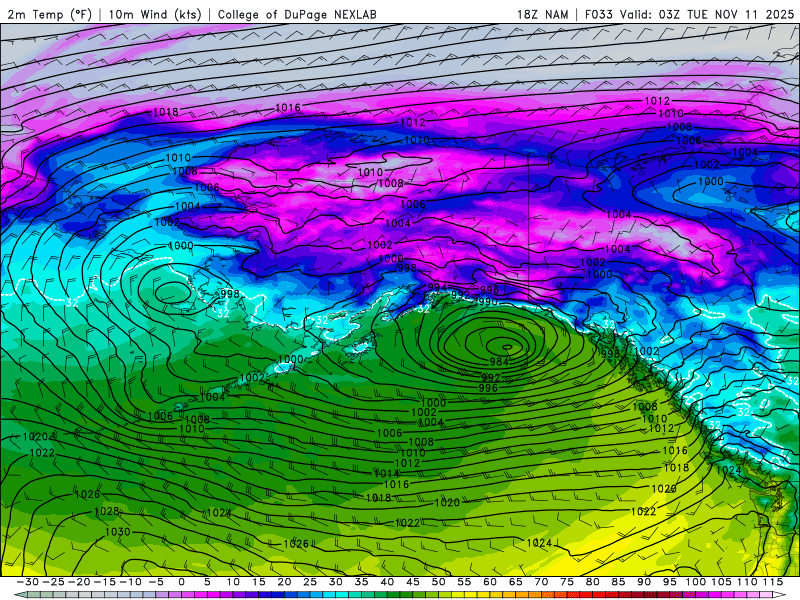Image resolution: width=800 pixels, height=600 pixels.
Task: Click the 80 tick label on the color scale
Action: click(x=592, y=582)
